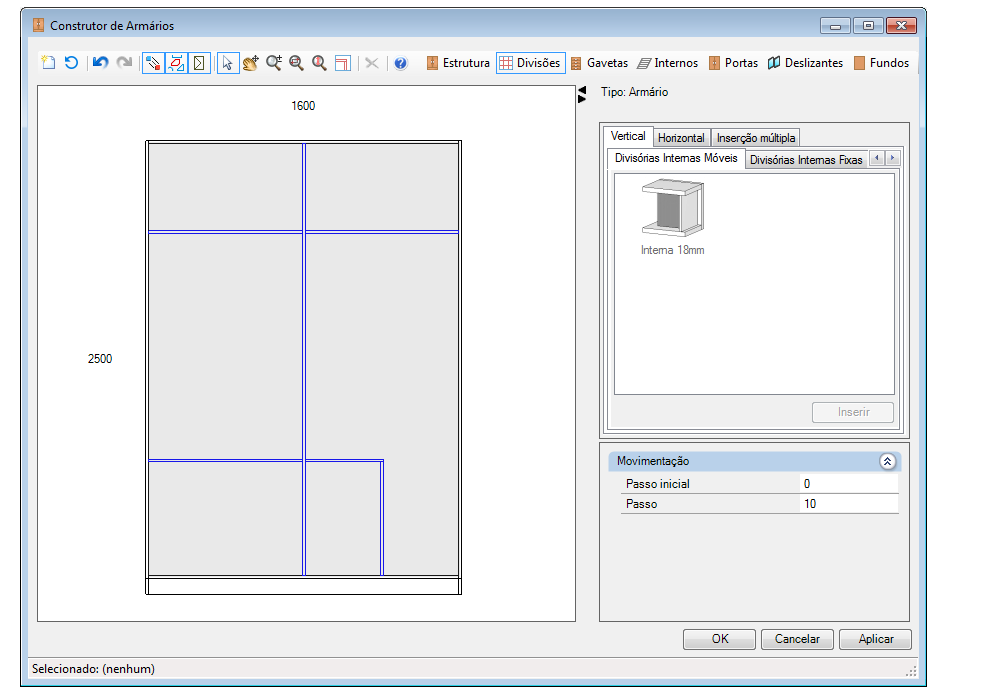Click the Aplicar button
Screen dimensions: 1002x699
(875, 639)
